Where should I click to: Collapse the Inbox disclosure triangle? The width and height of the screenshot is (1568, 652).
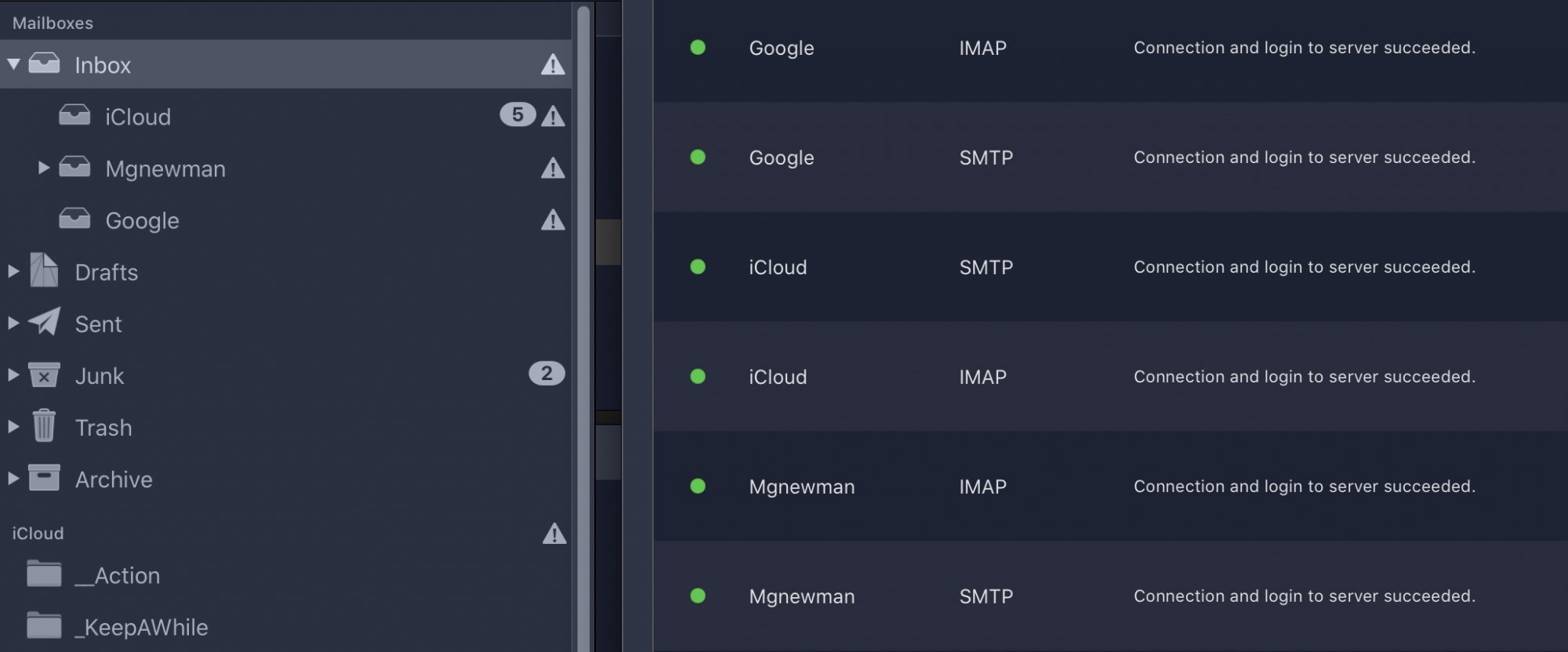point(13,64)
